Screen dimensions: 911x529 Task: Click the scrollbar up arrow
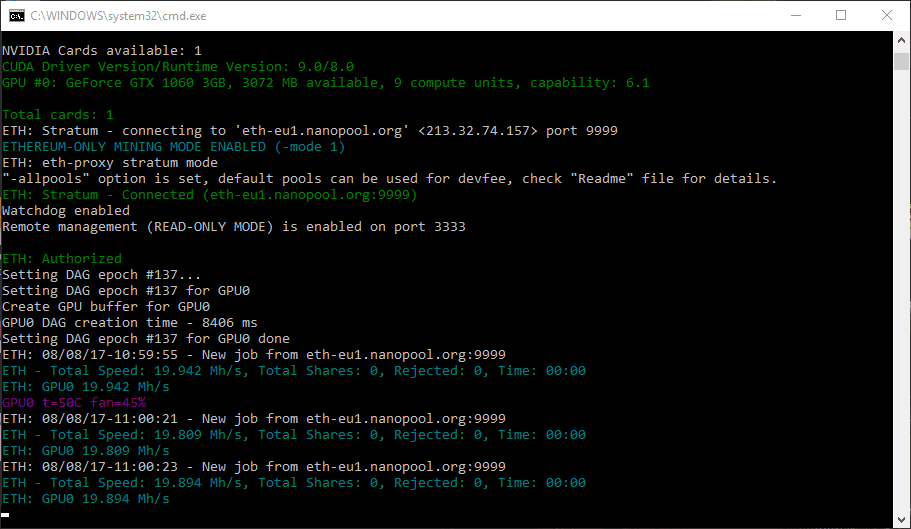click(x=901, y=40)
